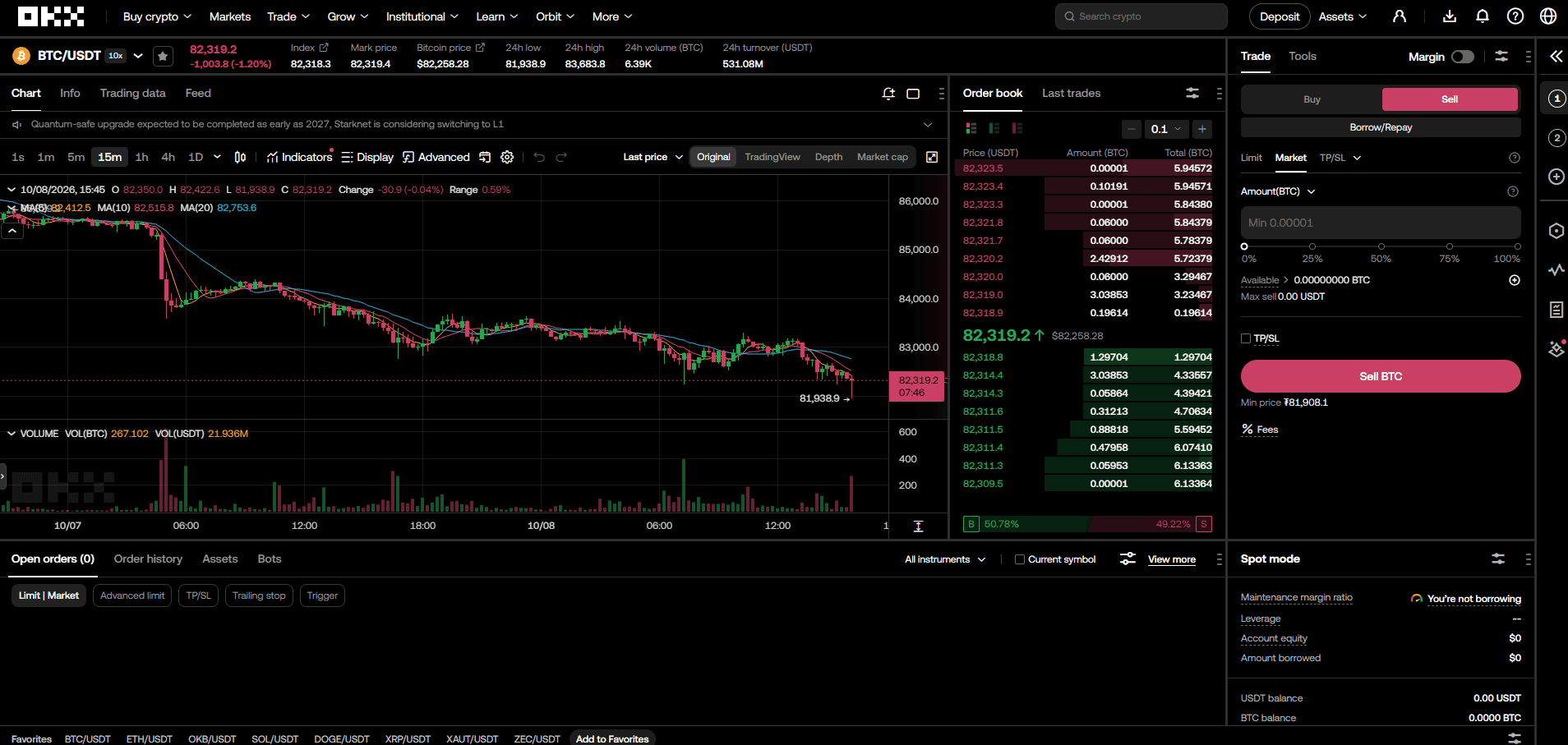
Task: Set amount slider to 50%
Action: tap(1381, 246)
